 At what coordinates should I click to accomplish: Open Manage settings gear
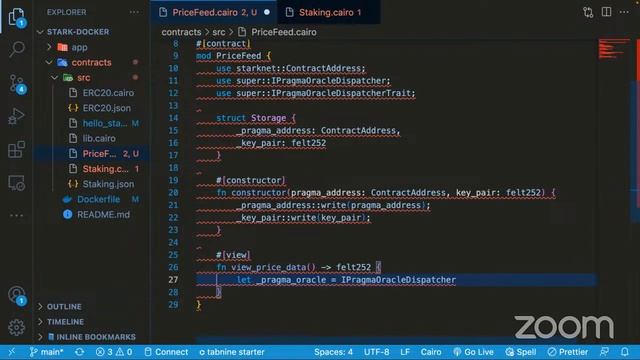16,327
